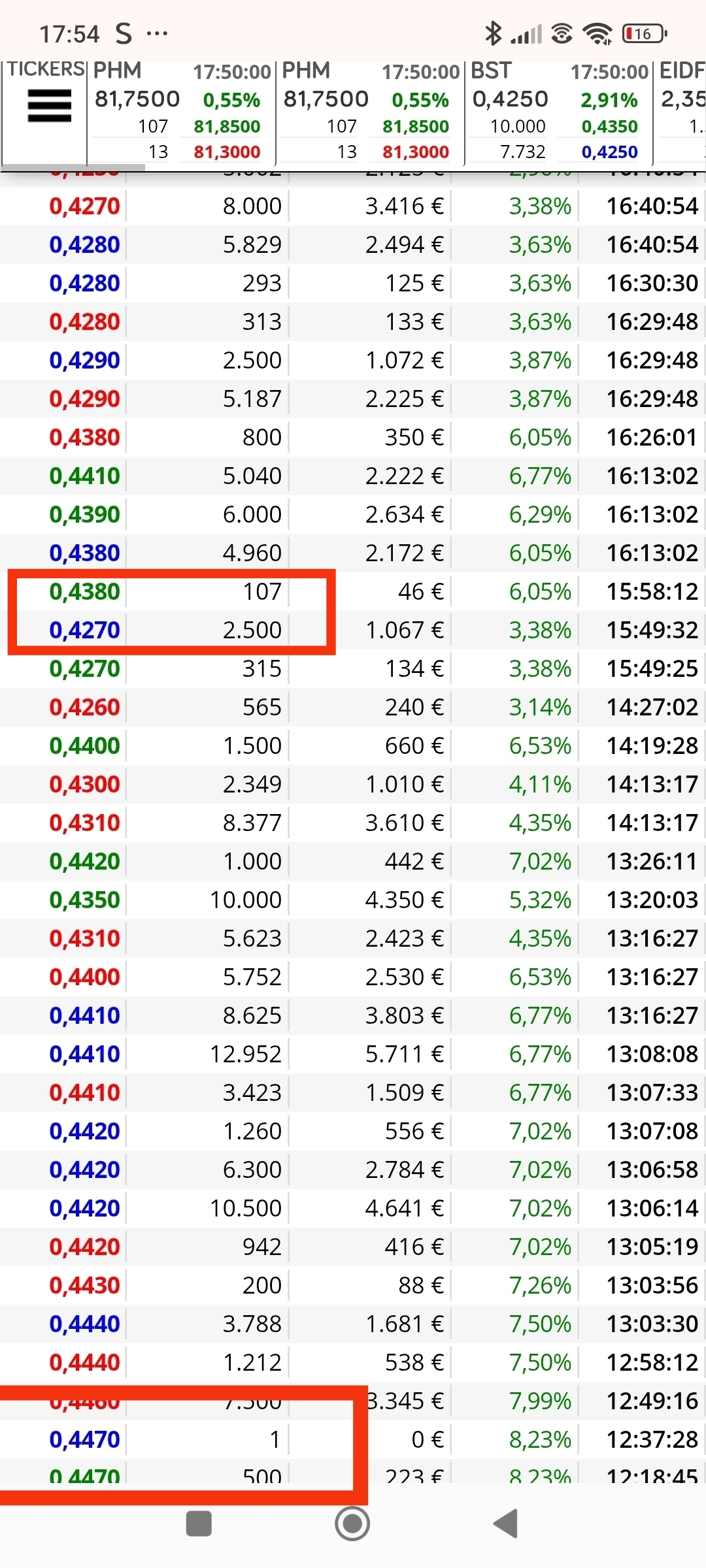
Task: Select the trade at 13:08:08
Action: coord(353,1054)
